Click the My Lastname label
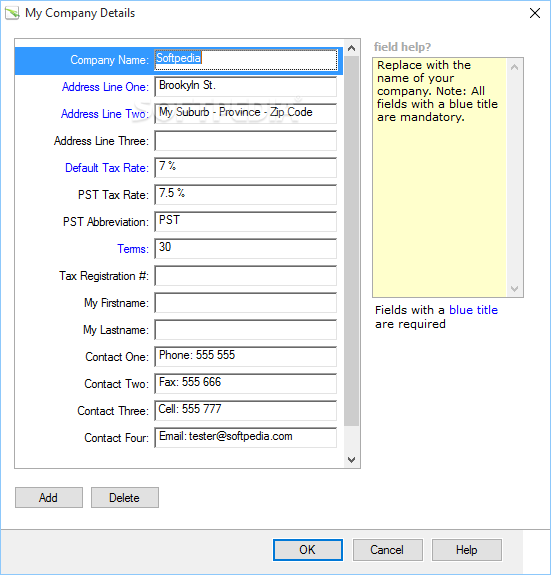The width and height of the screenshot is (551, 575). pos(116,330)
